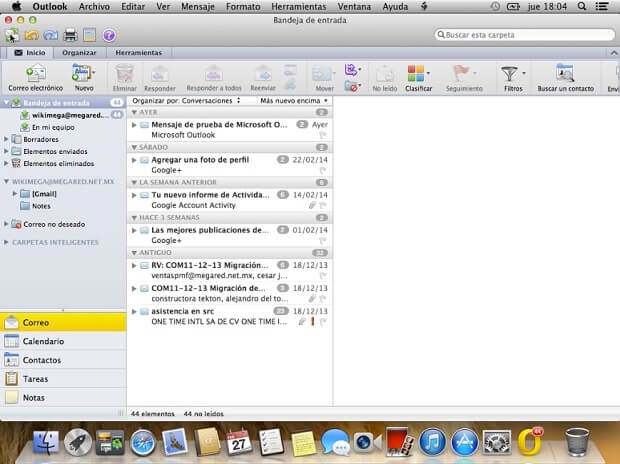Screen dimensions: 620x464
Task: Collapse the SÁBADO message group
Action: (134, 147)
